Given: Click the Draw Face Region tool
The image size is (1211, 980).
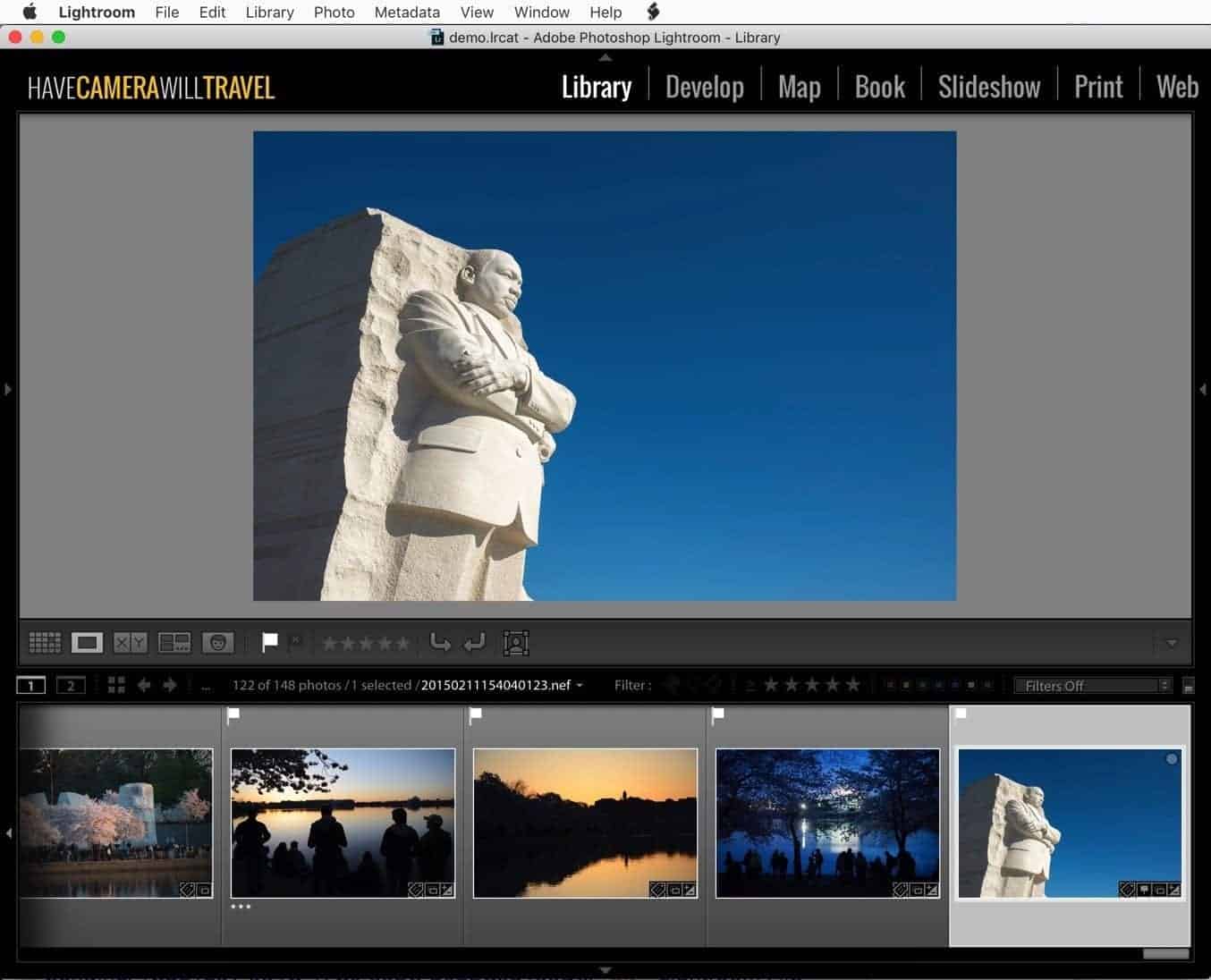Looking at the screenshot, I should (x=516, y=642).
